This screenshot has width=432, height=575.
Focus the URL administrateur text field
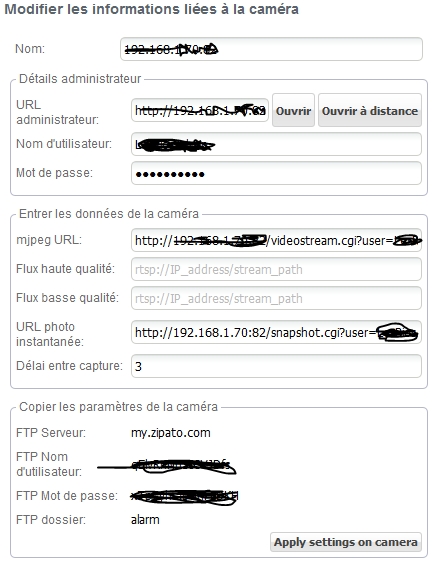click(x=200, y=110)
